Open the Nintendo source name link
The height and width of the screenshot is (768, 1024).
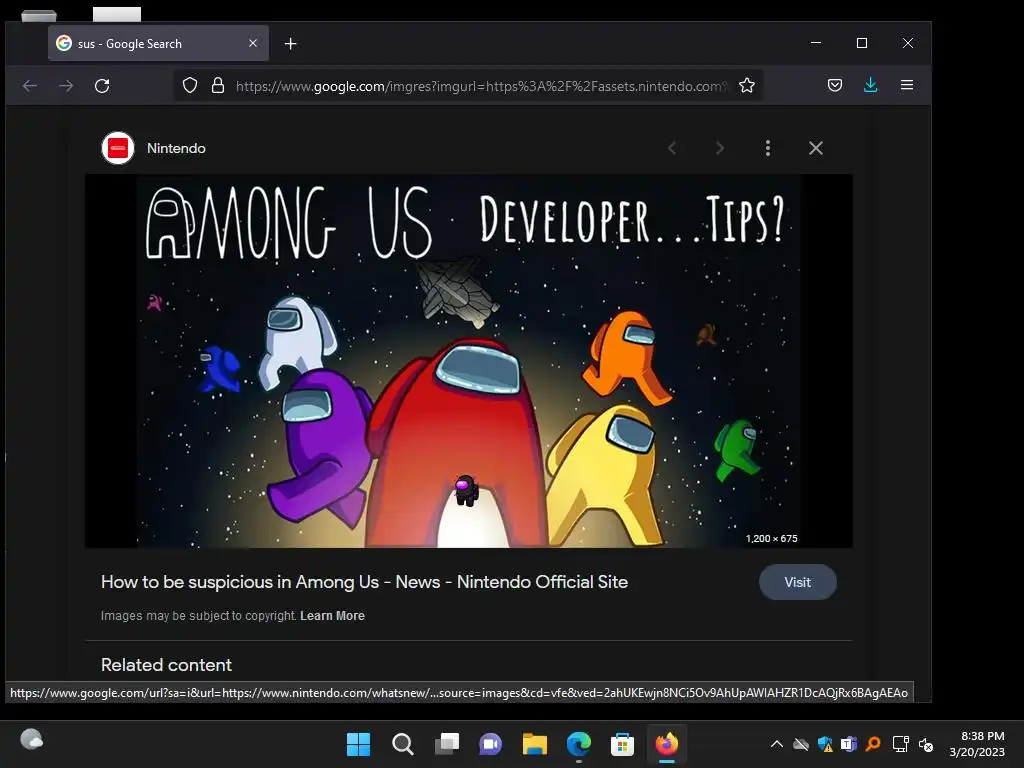176,148
